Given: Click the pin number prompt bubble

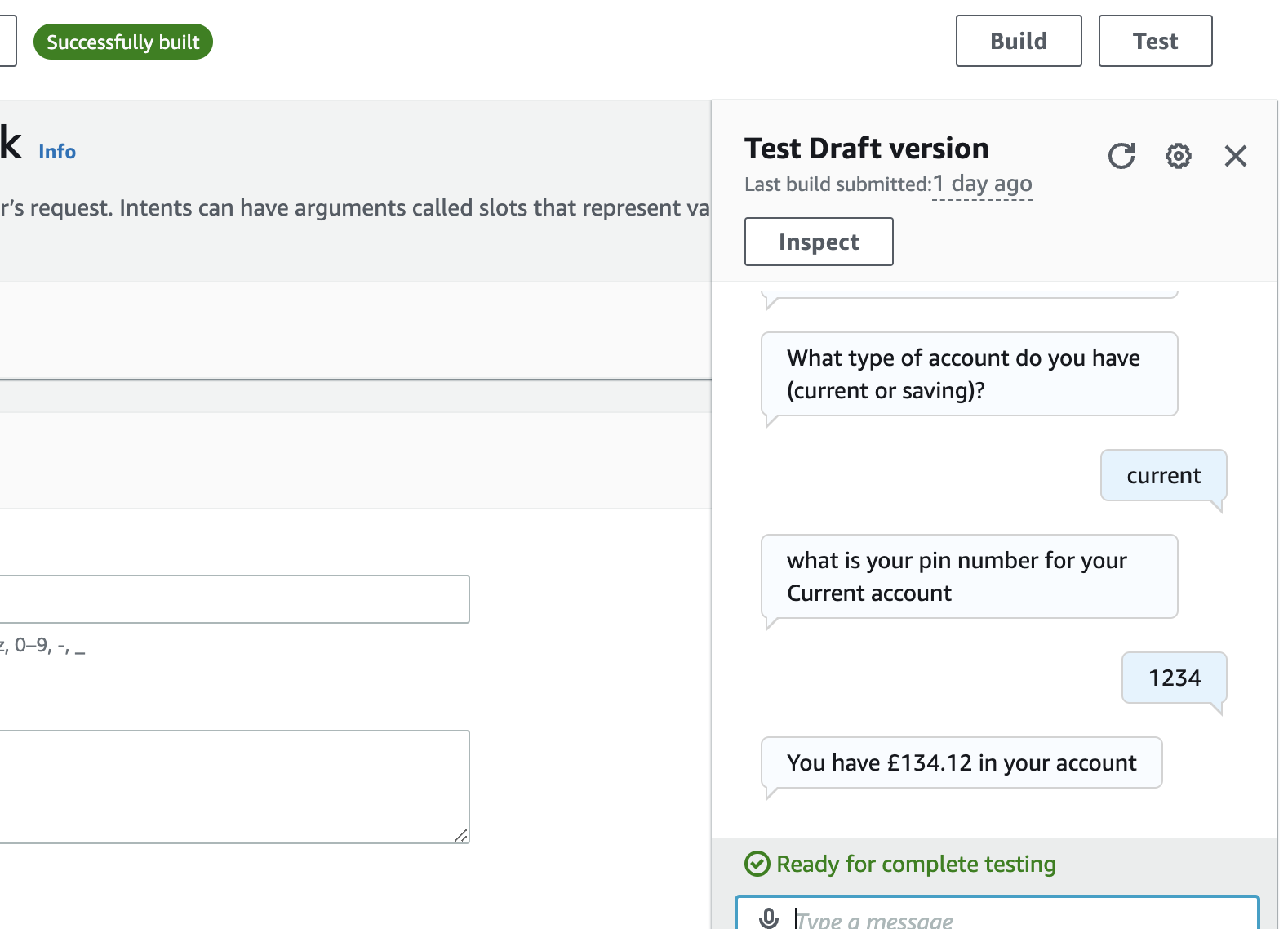Looking at the screenshot, I should (969, 576).
